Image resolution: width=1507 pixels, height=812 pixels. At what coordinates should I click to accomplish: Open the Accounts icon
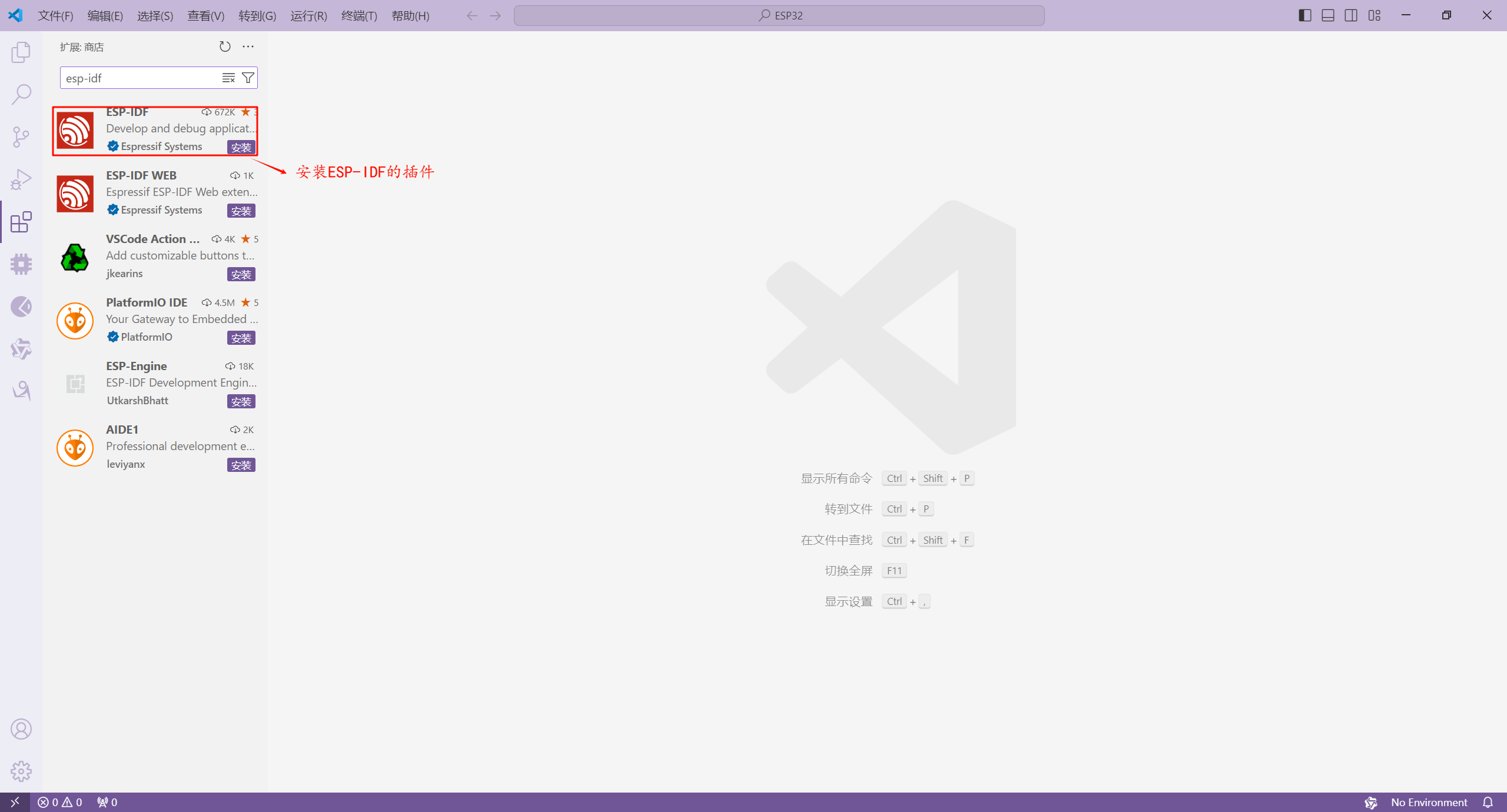[x=21, y=729]
